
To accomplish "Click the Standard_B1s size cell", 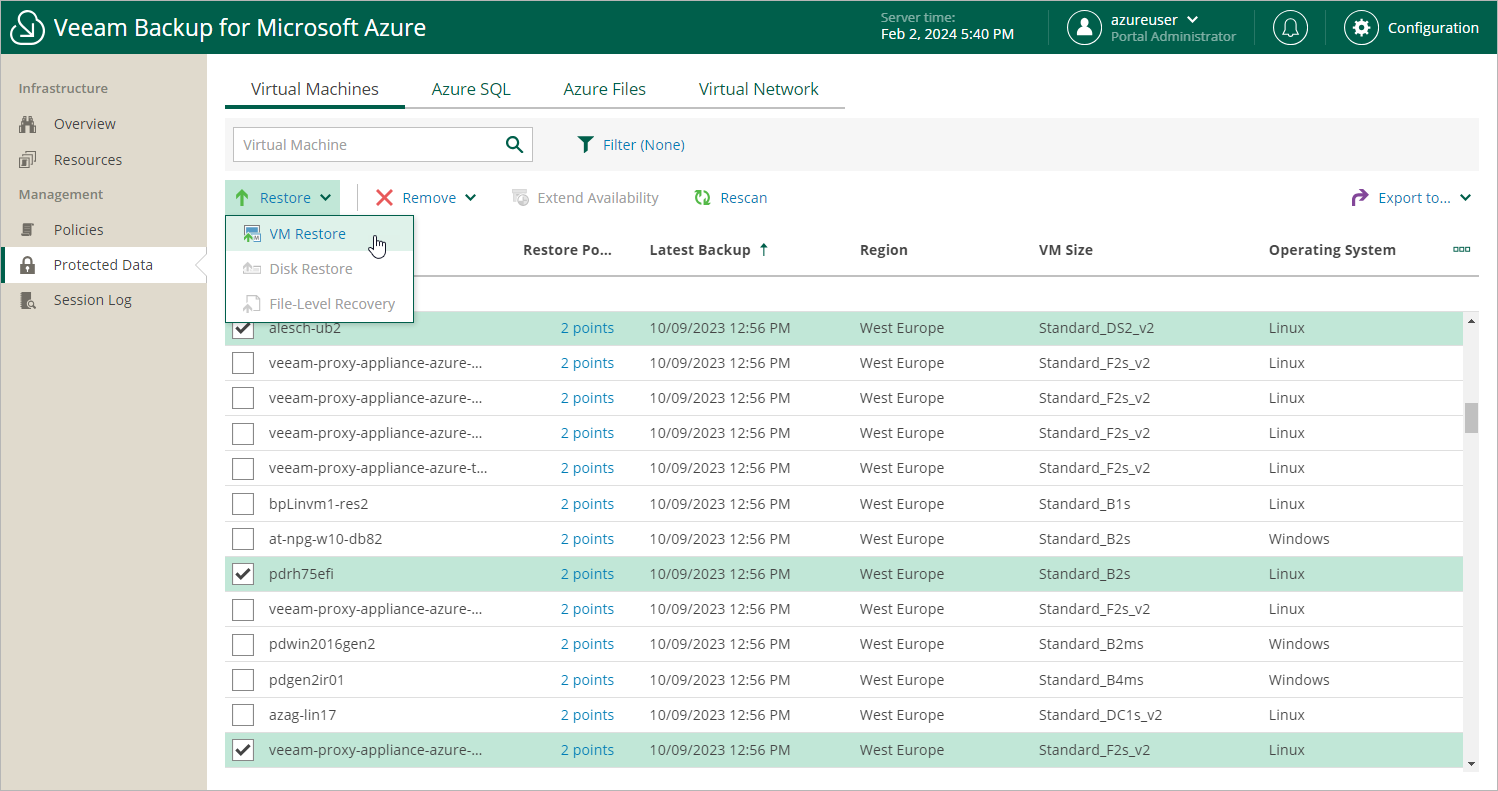I will [x=1084, y=504].
